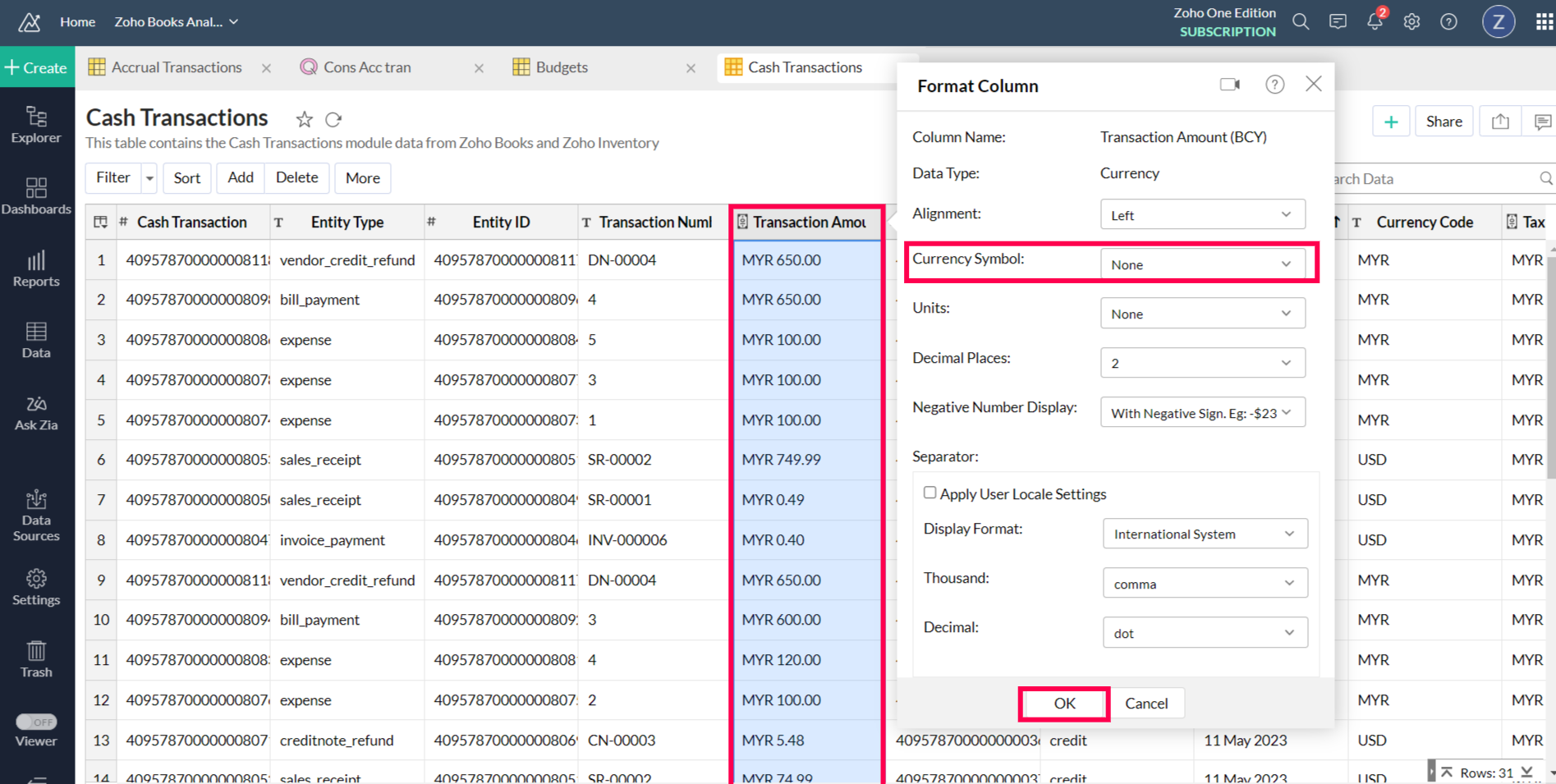The height and width of the screenshot is (784, 1556).
Task: Open Explorer in the left sidebar
Action: [36, 126]
